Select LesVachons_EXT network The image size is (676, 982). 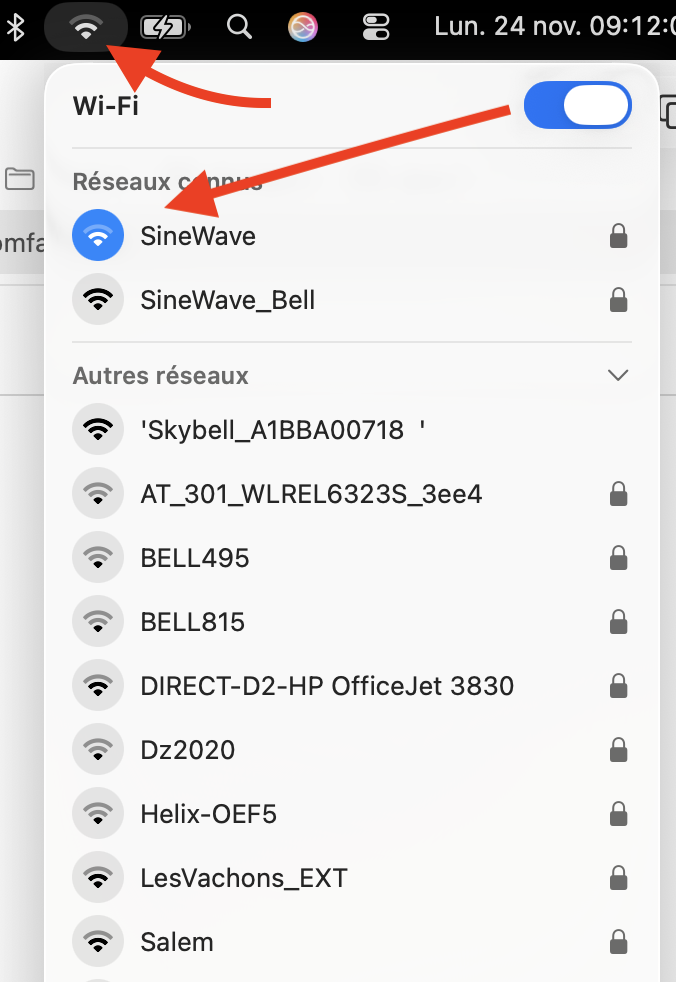pos(351,878)
